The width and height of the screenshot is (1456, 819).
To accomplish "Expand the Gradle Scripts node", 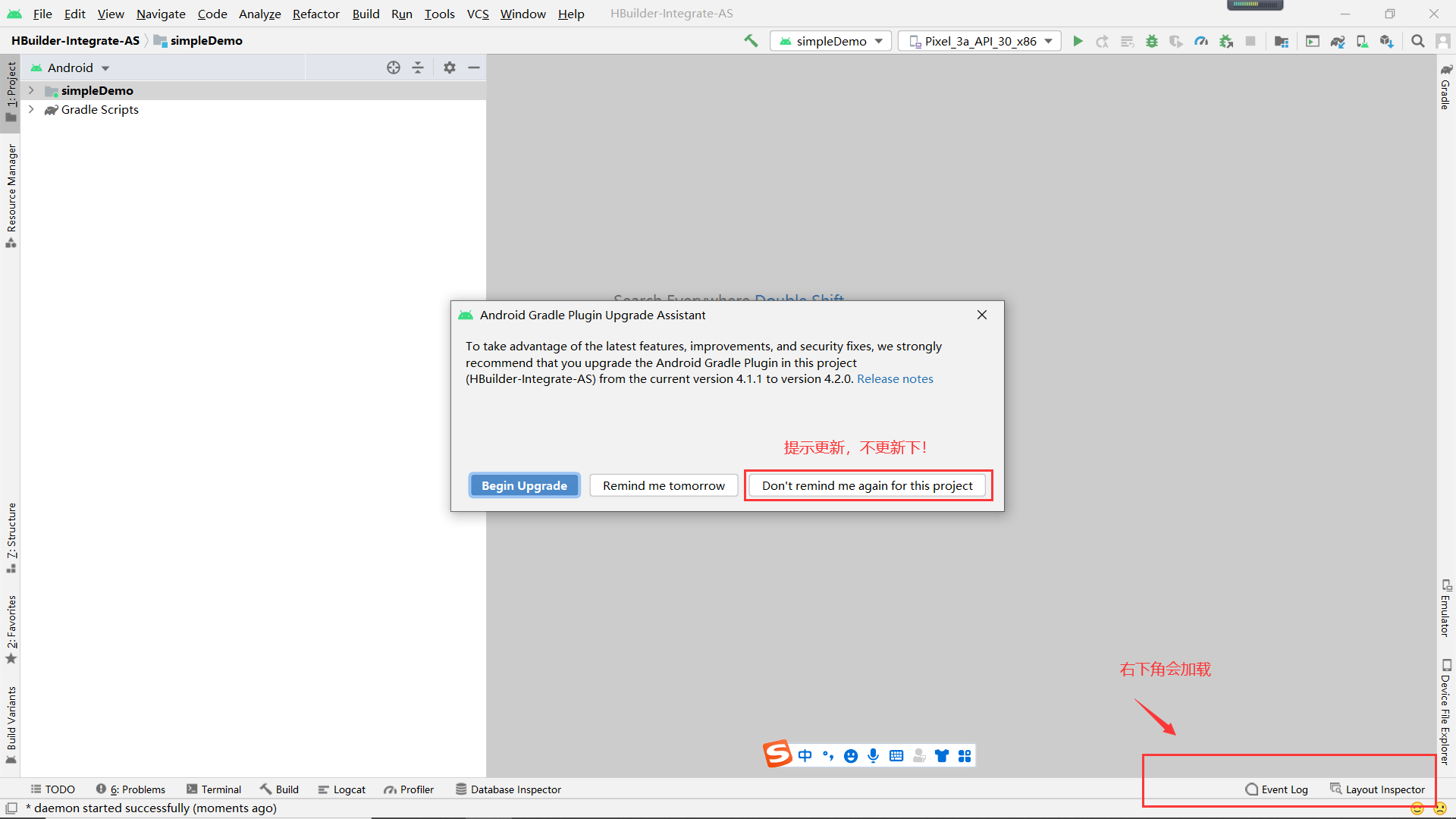I will [31, 109].
